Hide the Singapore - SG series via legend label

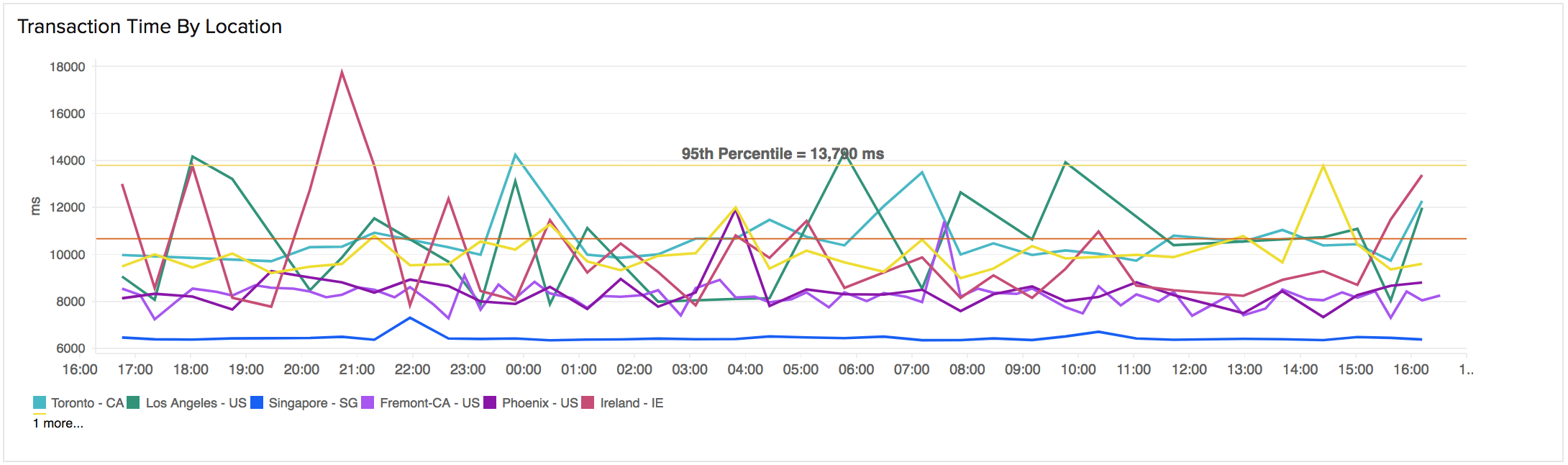click(313, 403)
